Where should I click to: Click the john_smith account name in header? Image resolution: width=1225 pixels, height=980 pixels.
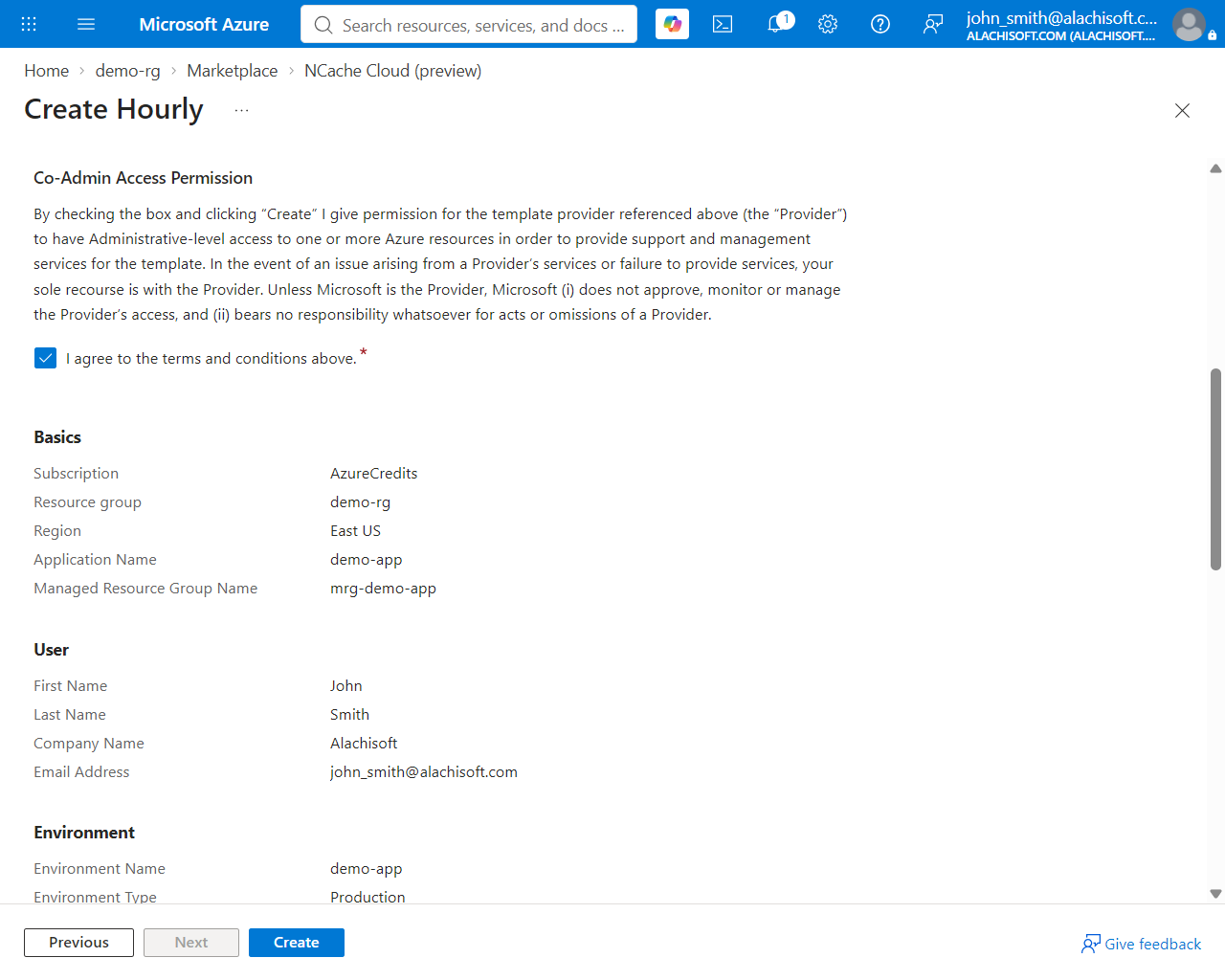pos(1061,17)
